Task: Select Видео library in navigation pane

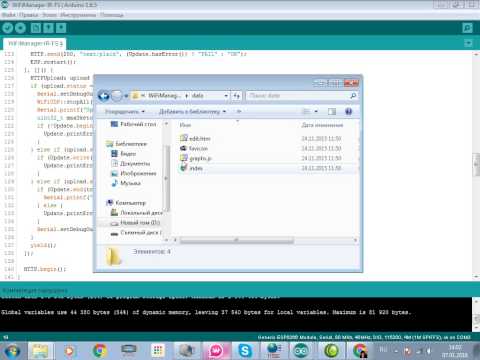Action: click(x=123, y=154)
